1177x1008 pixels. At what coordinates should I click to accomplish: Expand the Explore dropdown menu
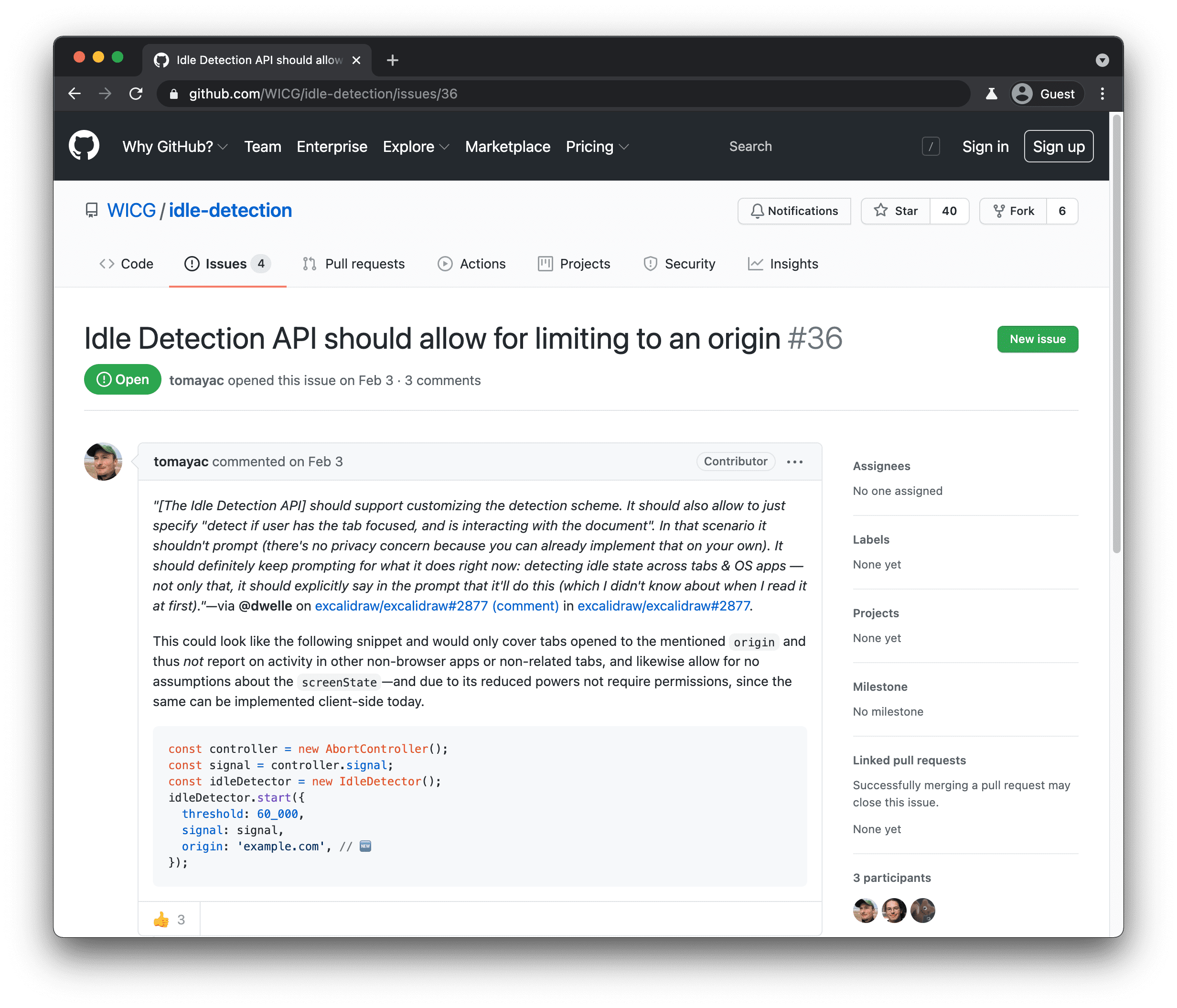point(414,147)
